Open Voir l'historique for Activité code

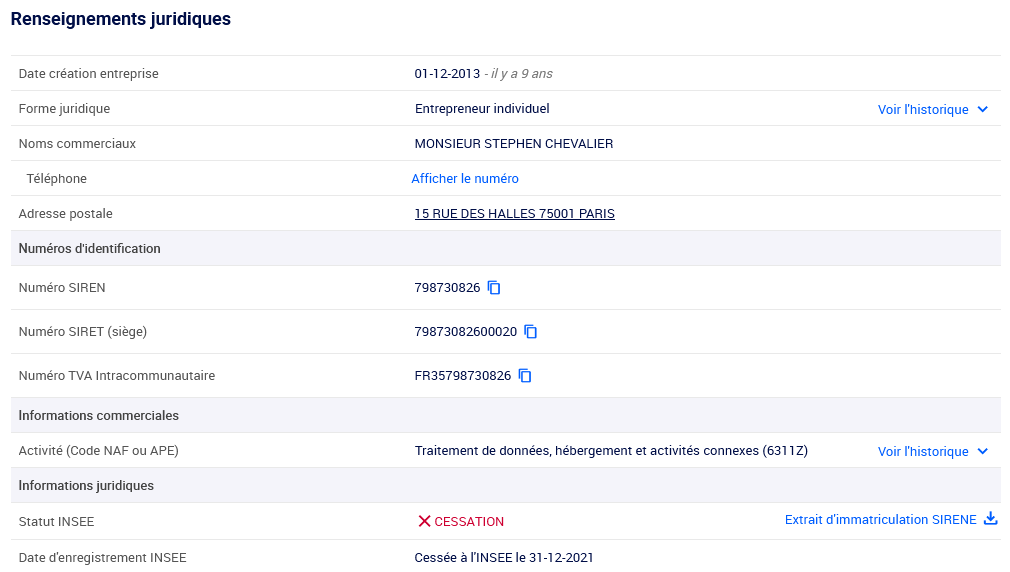[x=923, y=452]
